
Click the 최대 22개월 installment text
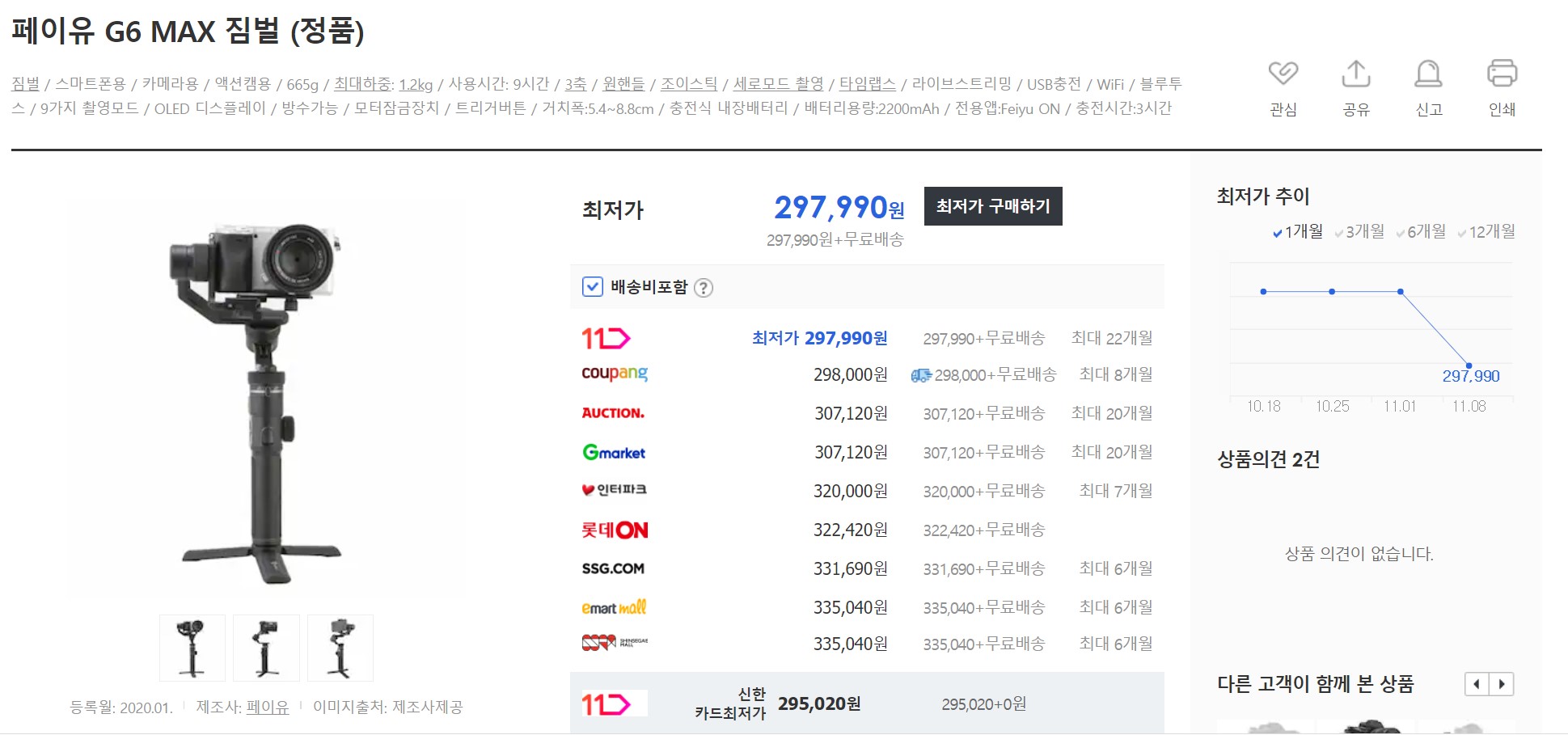coord(1112,338)
